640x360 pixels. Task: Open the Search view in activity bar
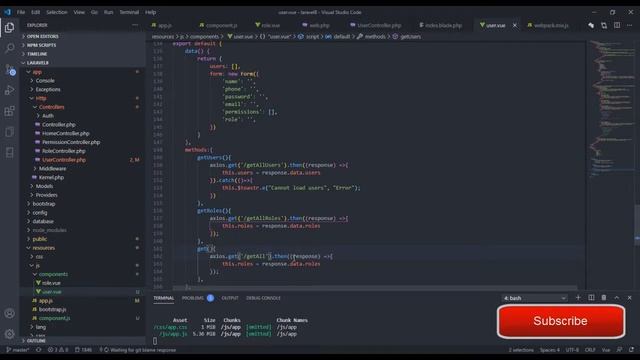(9, 48)
